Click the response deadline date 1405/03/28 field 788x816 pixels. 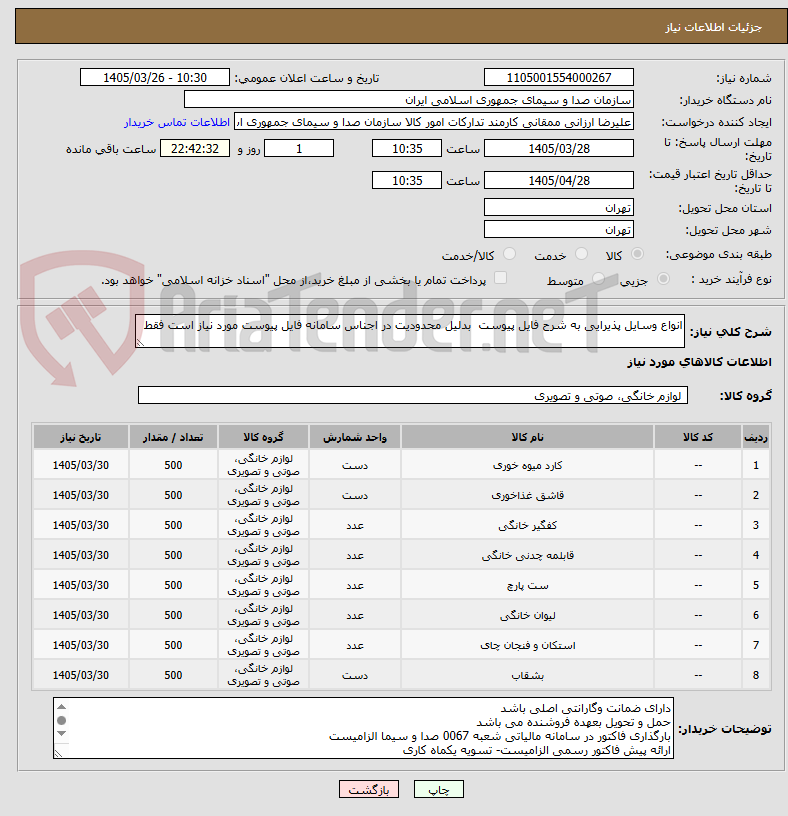558,149
